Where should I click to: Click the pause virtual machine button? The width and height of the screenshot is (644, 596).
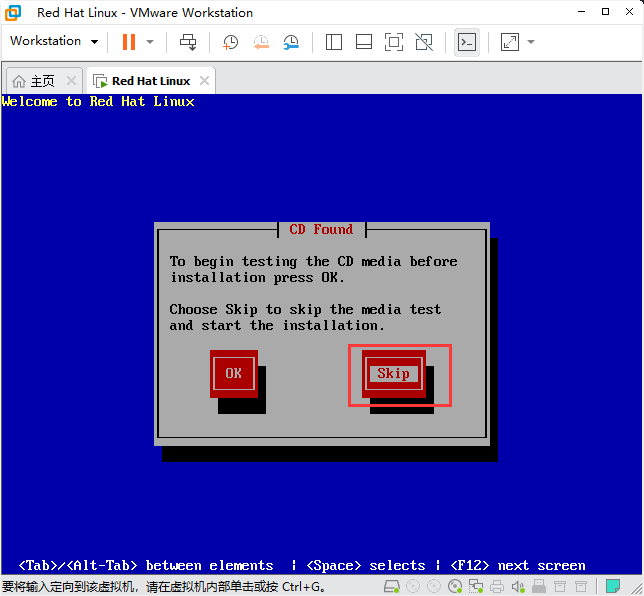coord(129,42)
